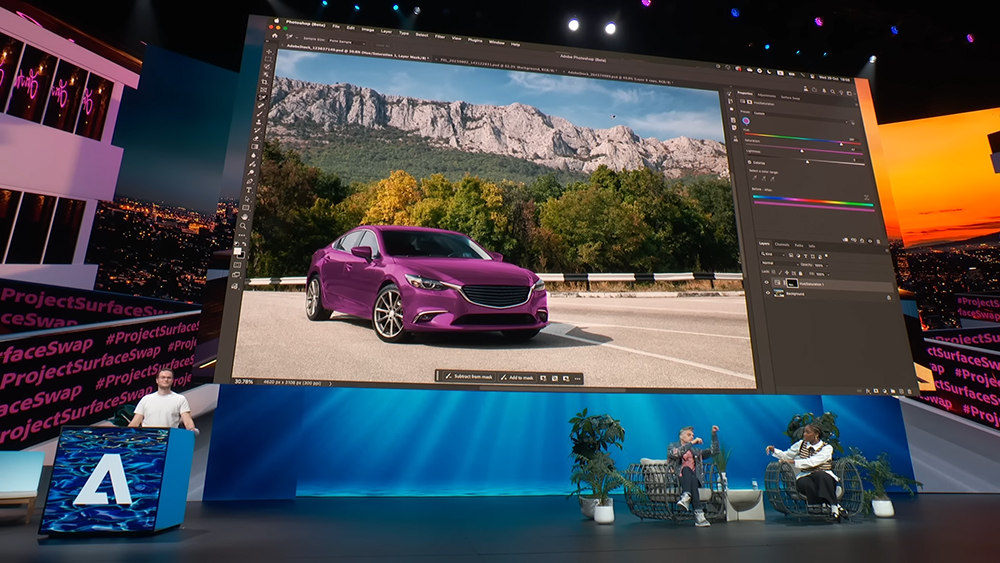Screen dimensions: 1000x563
Task: Click the Home icon in options bar
Action: tap(272, 34)
